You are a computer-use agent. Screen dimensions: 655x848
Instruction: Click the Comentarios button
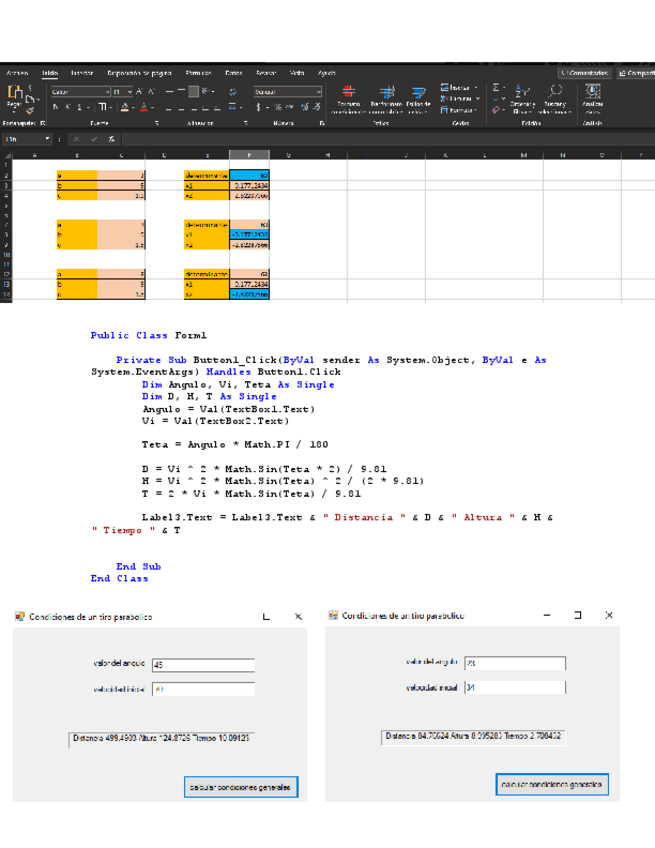[584, 73]
